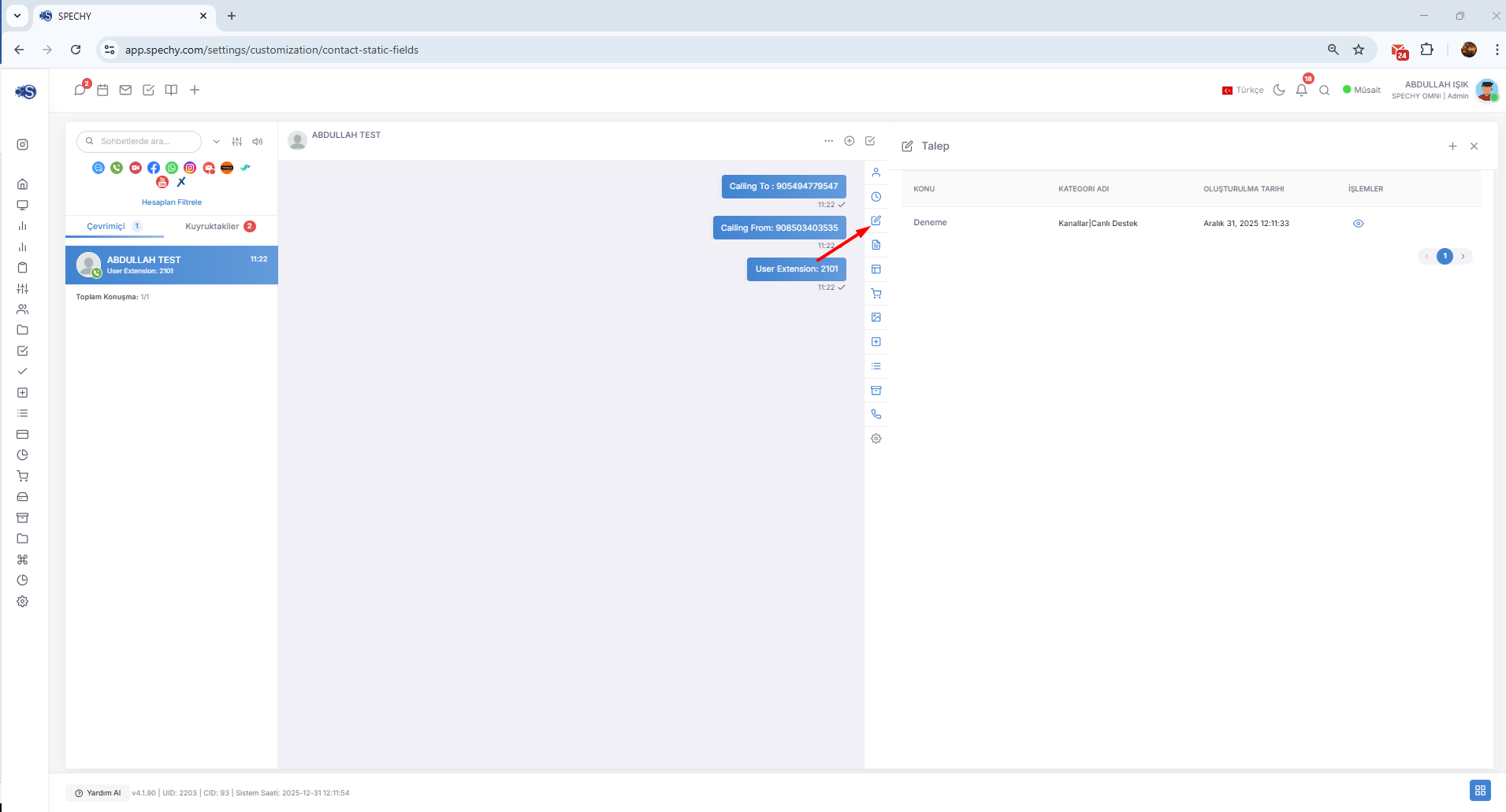Filter by Instagram channel icon

pyautogui.click(x=190, y=168)
